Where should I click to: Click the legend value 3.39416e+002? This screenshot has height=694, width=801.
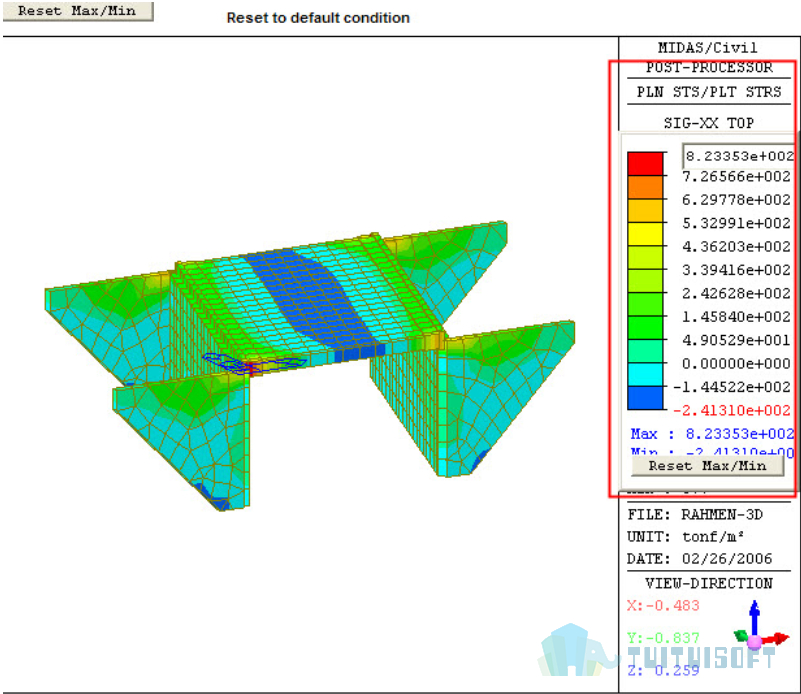(x=736, y=270)
